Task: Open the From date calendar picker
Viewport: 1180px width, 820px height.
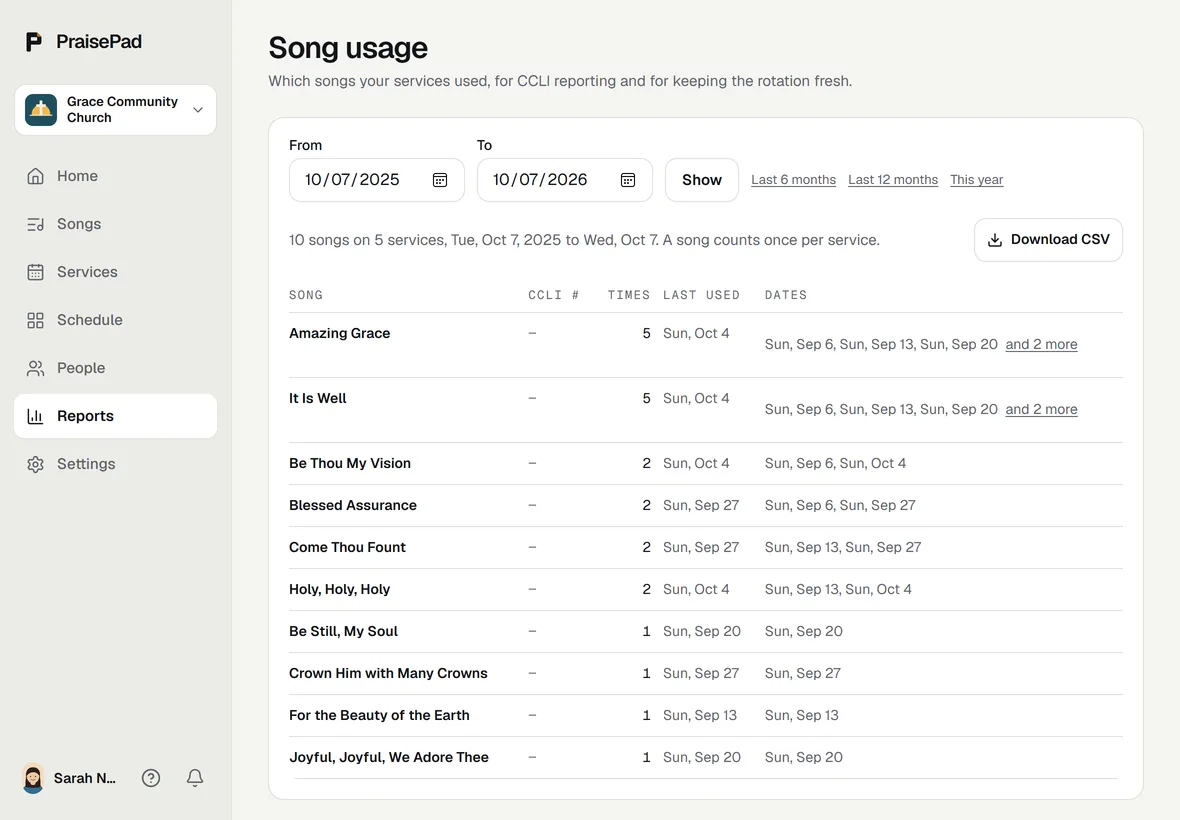Action: pos(440,180)
